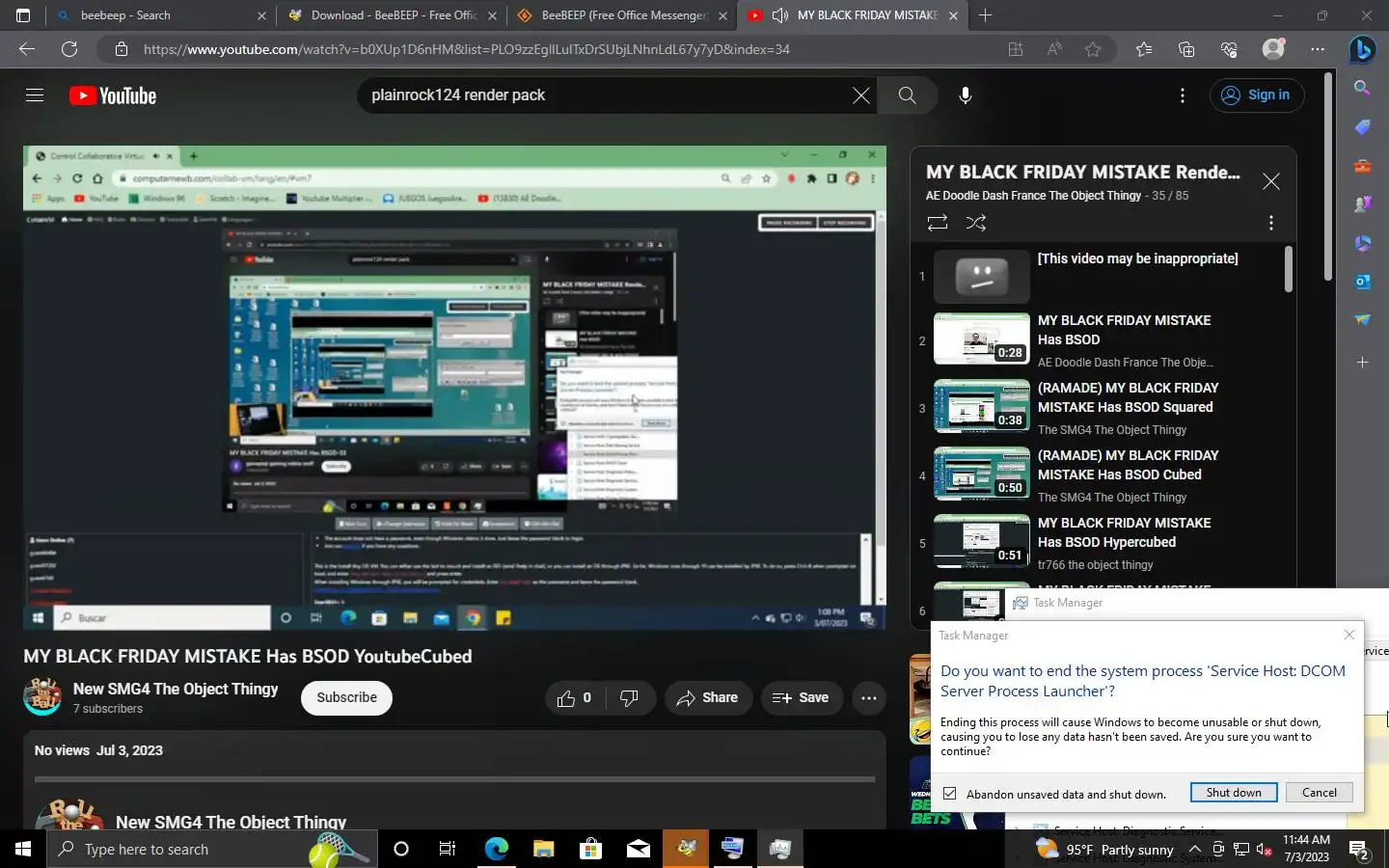The width and height of the screenshot is (1389, 868).
Task: Dislike the video
Action: point(630,697)
